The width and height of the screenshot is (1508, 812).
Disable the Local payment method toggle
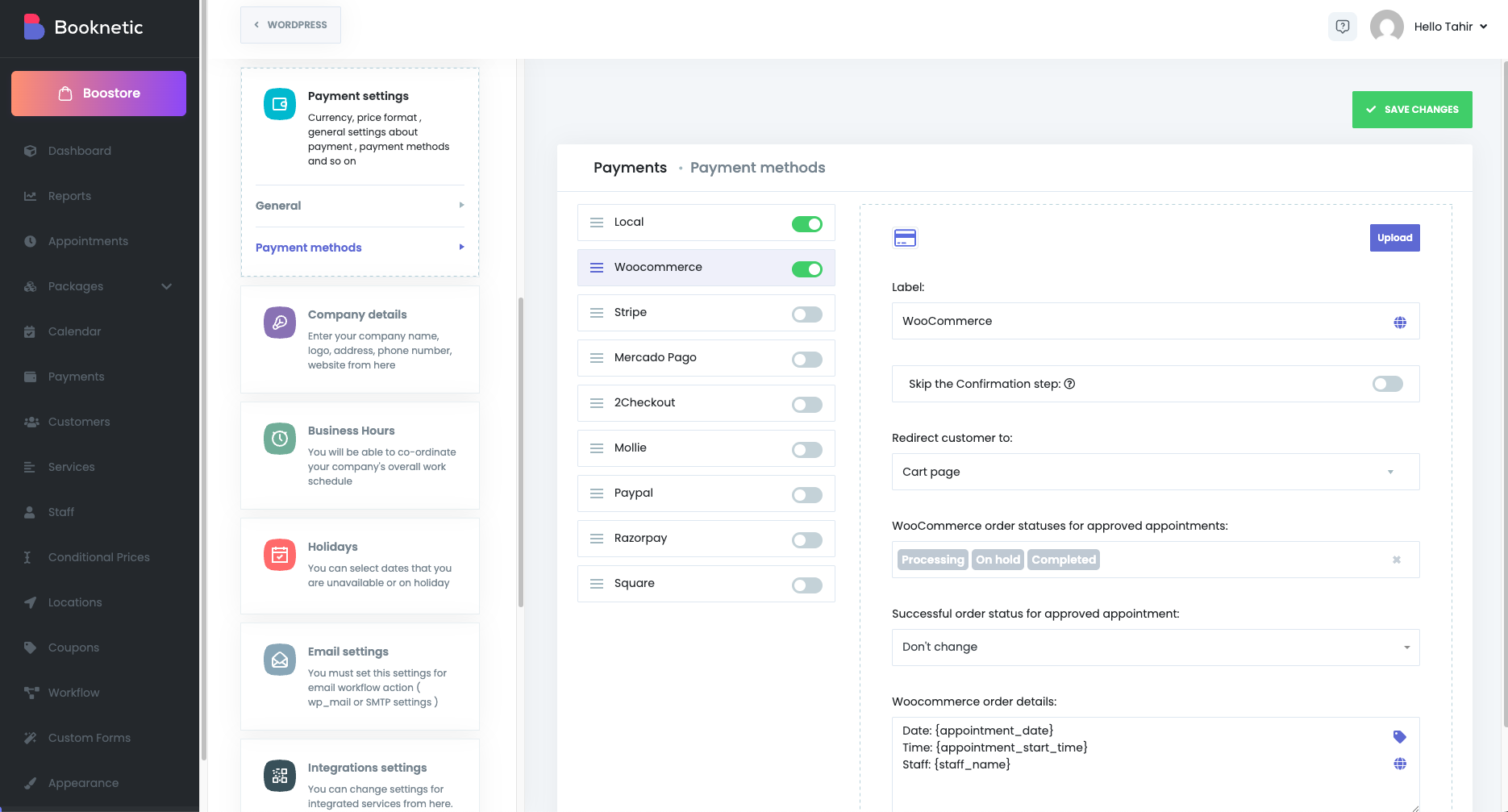[807, 224]
